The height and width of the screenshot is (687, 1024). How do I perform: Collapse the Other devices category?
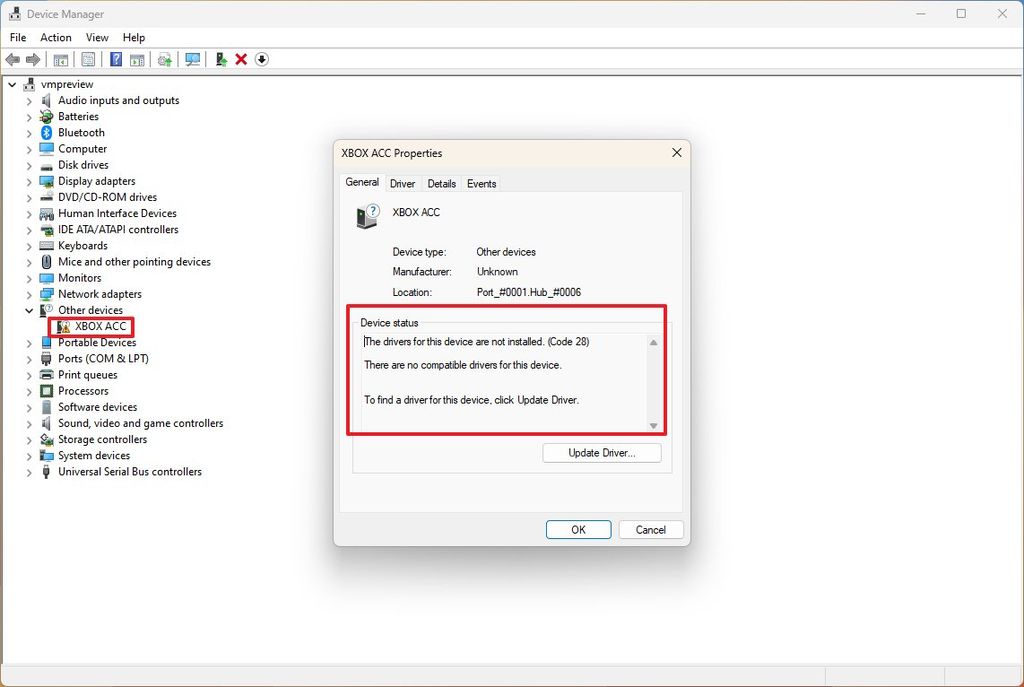click(29, 310)
